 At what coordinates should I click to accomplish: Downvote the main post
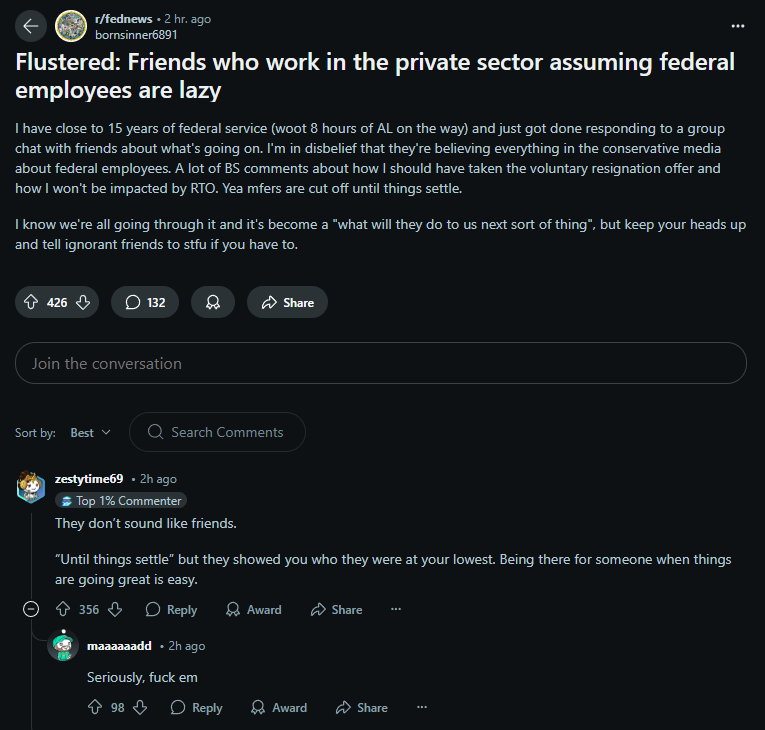[x=83, y=302]
